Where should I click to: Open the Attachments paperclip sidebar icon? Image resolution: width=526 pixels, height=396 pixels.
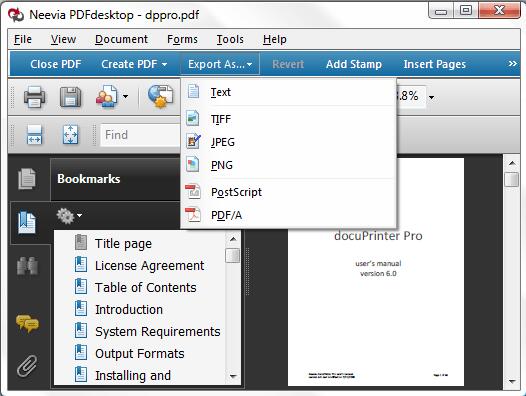click(27, 366)
